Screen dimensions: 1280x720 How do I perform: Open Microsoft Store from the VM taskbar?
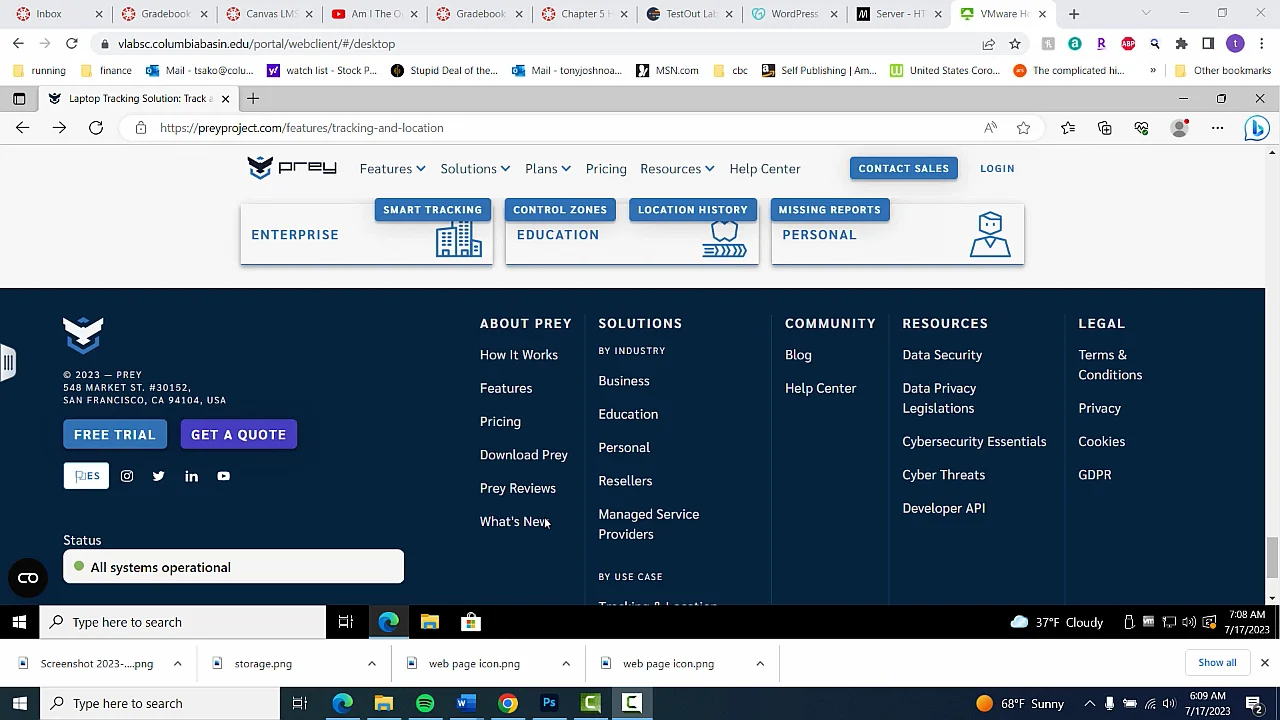tap(470, 622)
